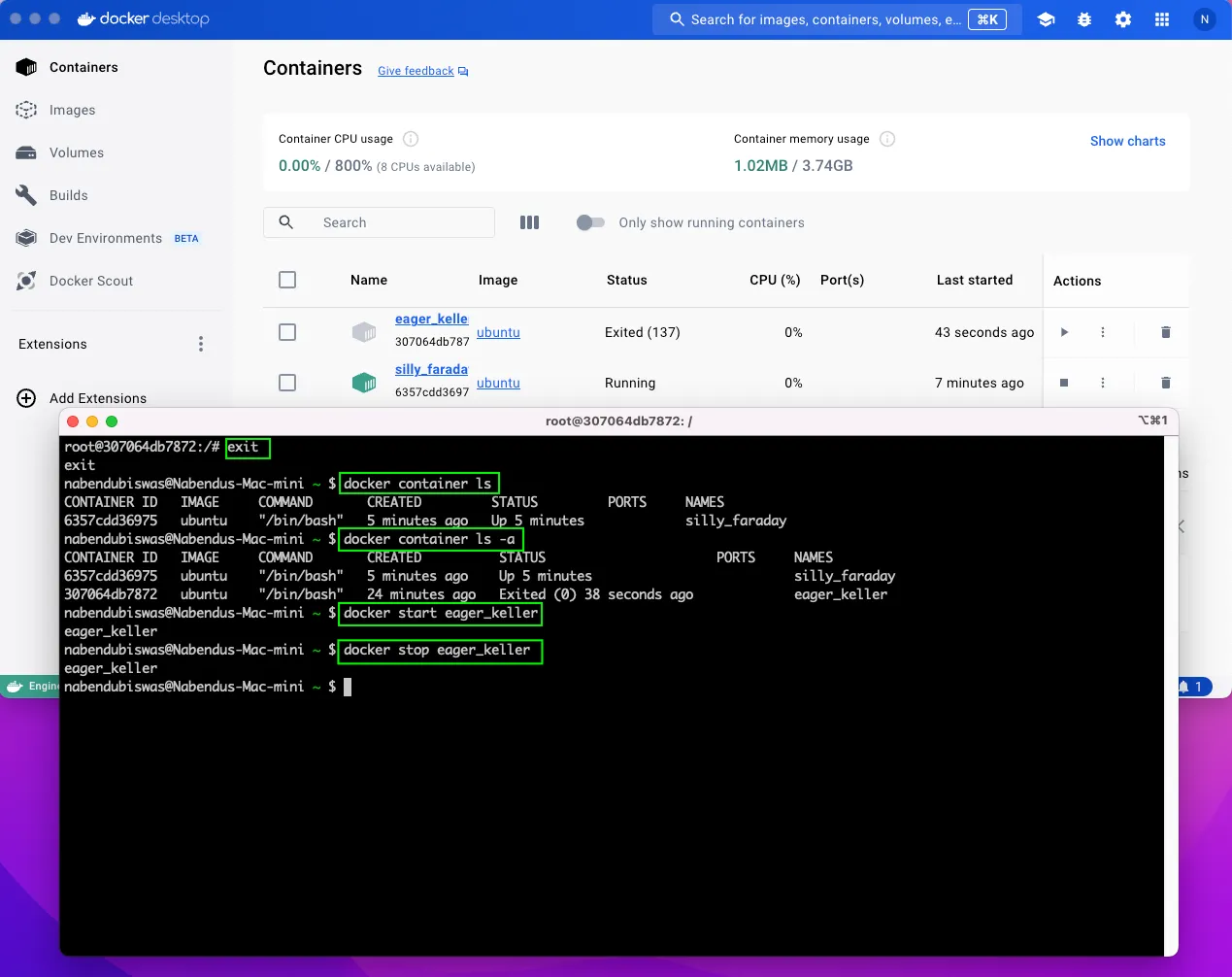The width and height of the screenshot is (1232, 977).
Task: Sort by the CPU (%) column header
Action: point(775,280)
